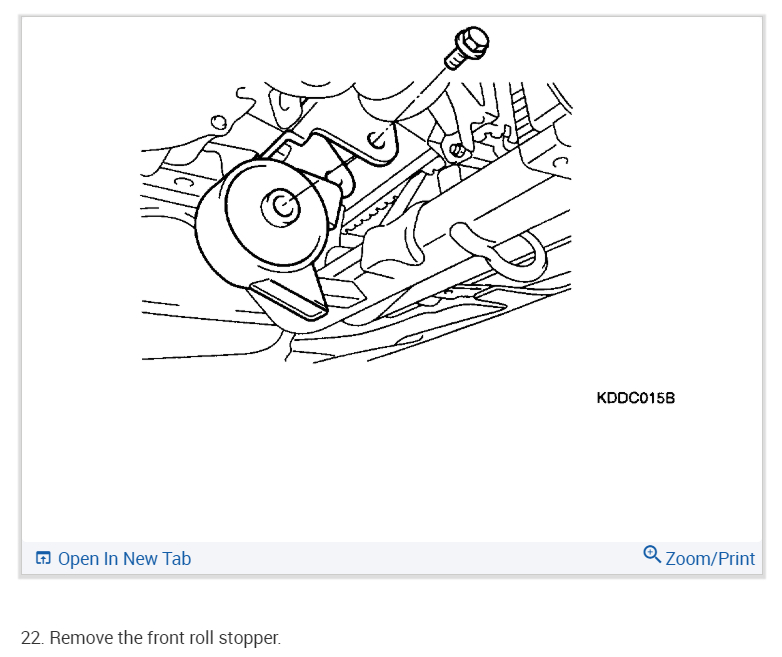This screenshot has width=782, height=657.
Task: Click the Zoom/Print magnifier icon
Action: coord(652,554)
